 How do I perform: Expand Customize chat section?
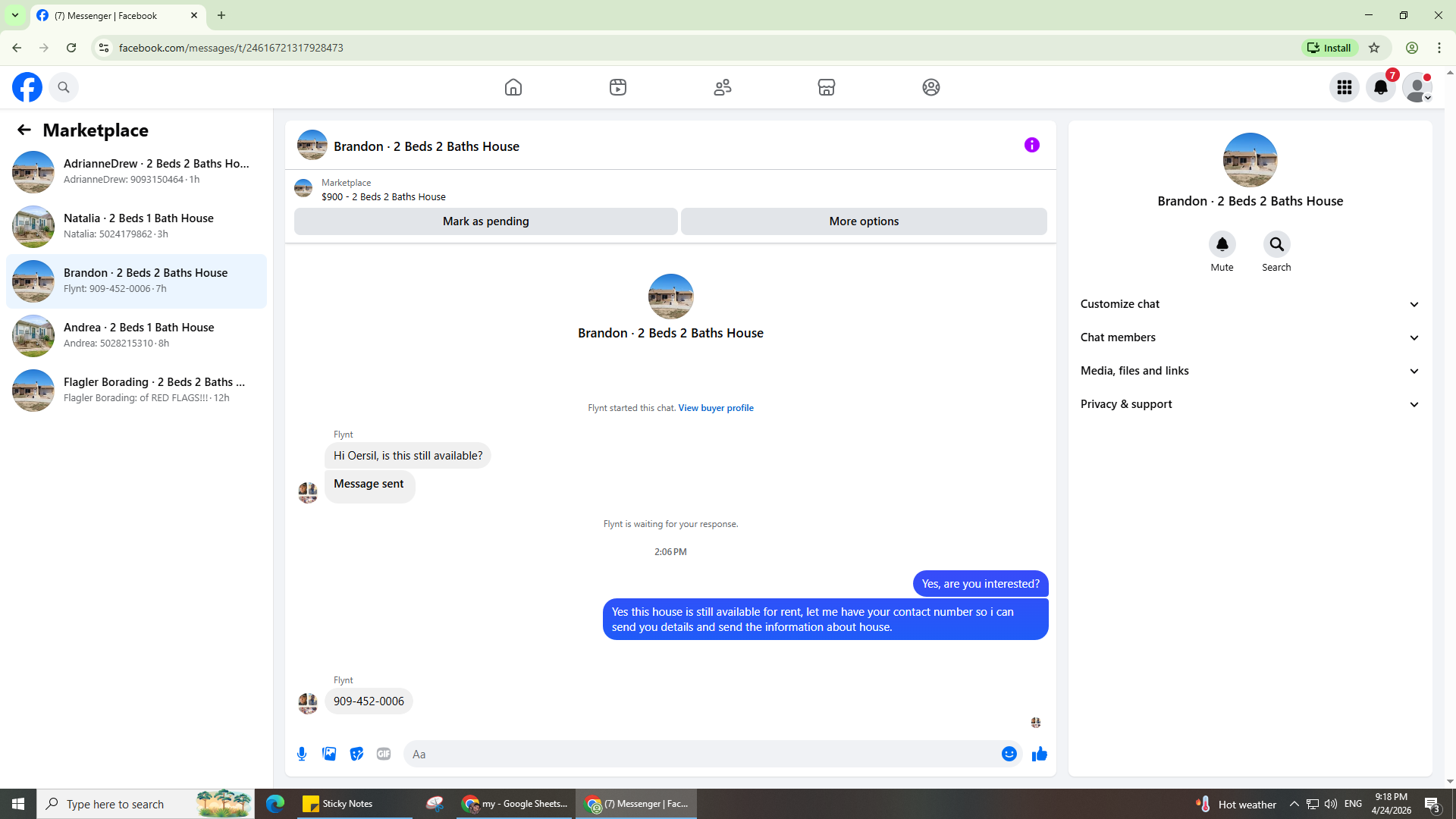(1250, 304)
